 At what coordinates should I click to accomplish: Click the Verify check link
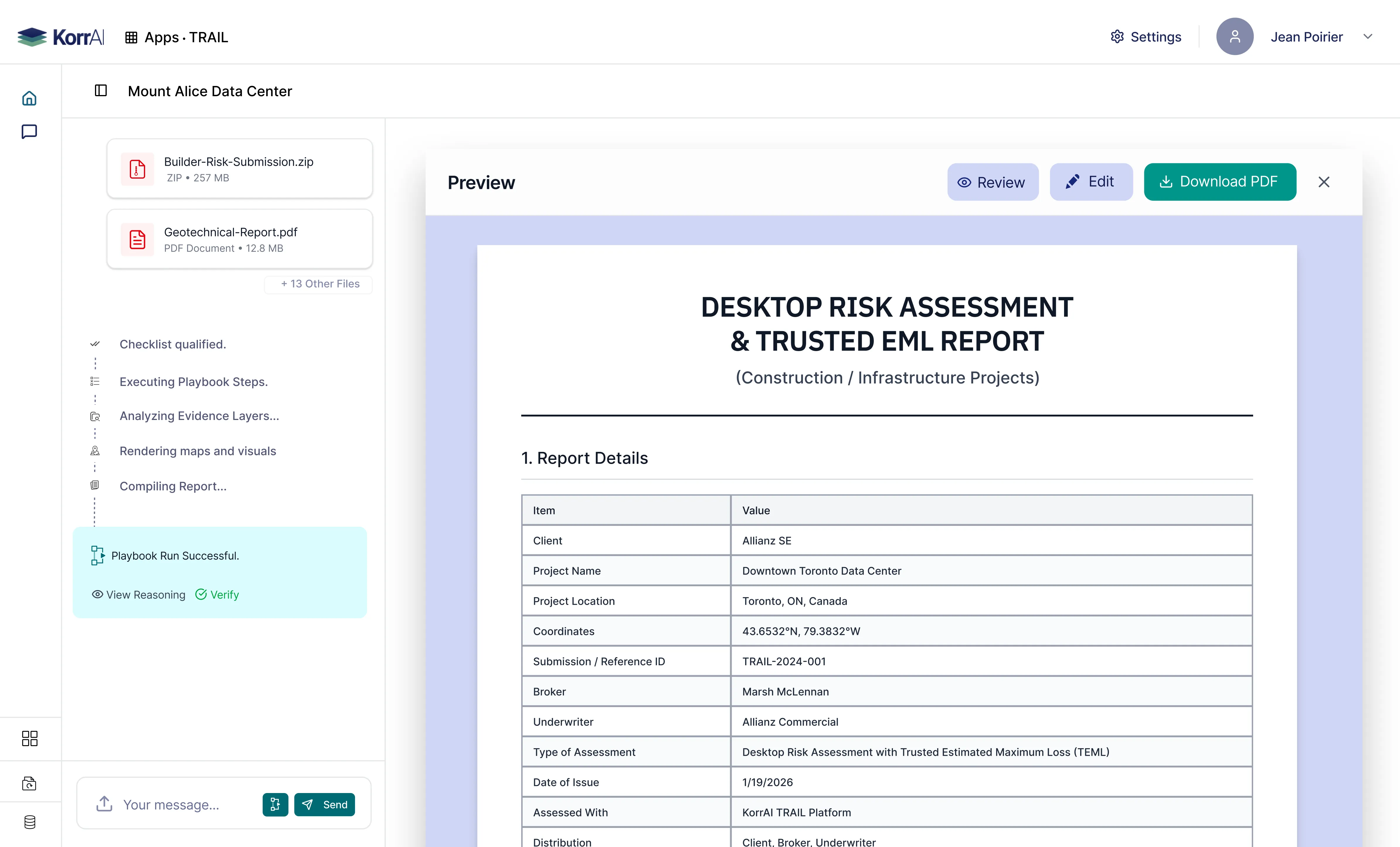pyautogui.click(x=217, y=594)
